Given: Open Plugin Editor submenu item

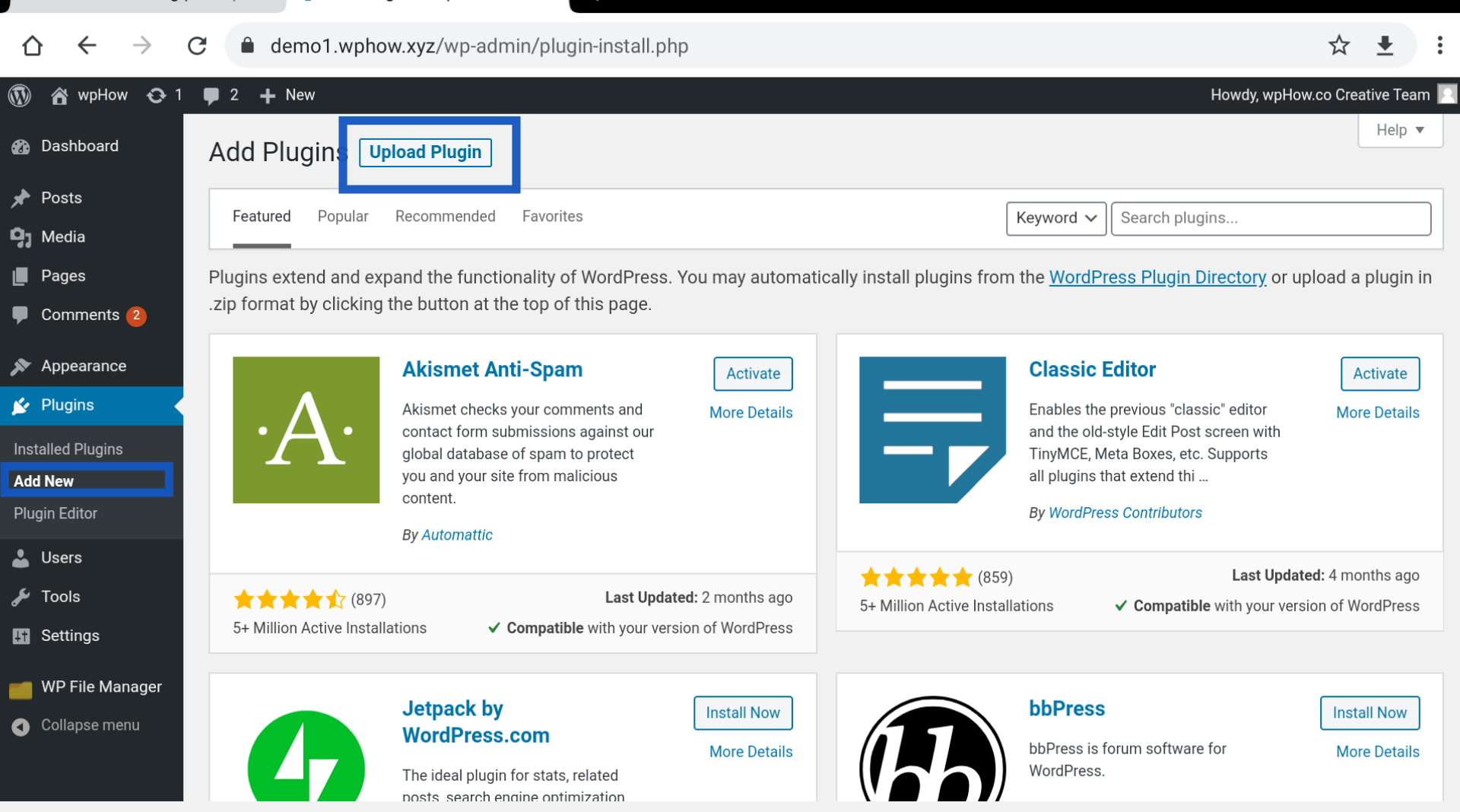Looking at the screenshot, I should (x=56, y=513).
